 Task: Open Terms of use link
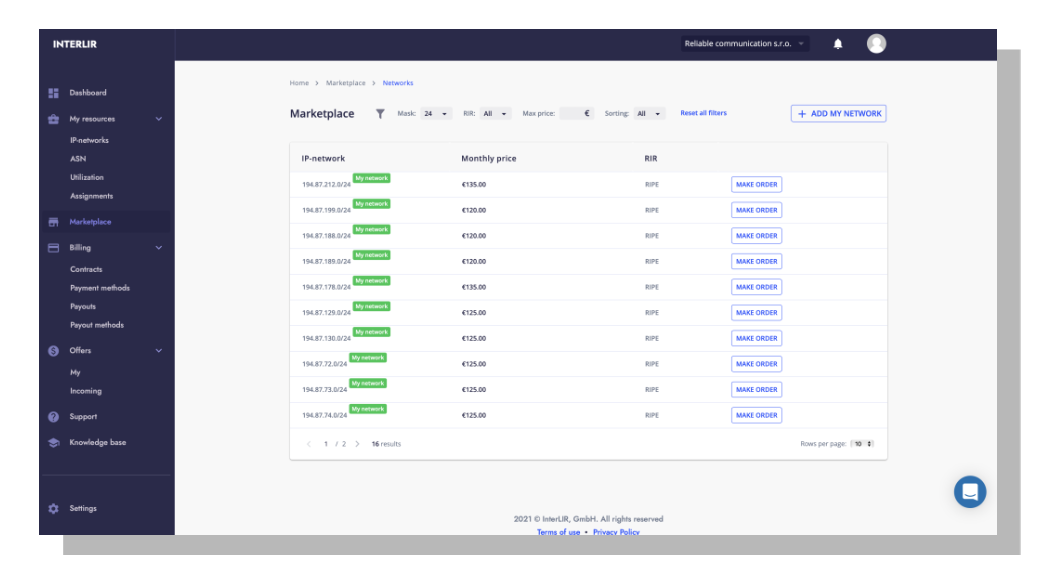click(558, 532)
